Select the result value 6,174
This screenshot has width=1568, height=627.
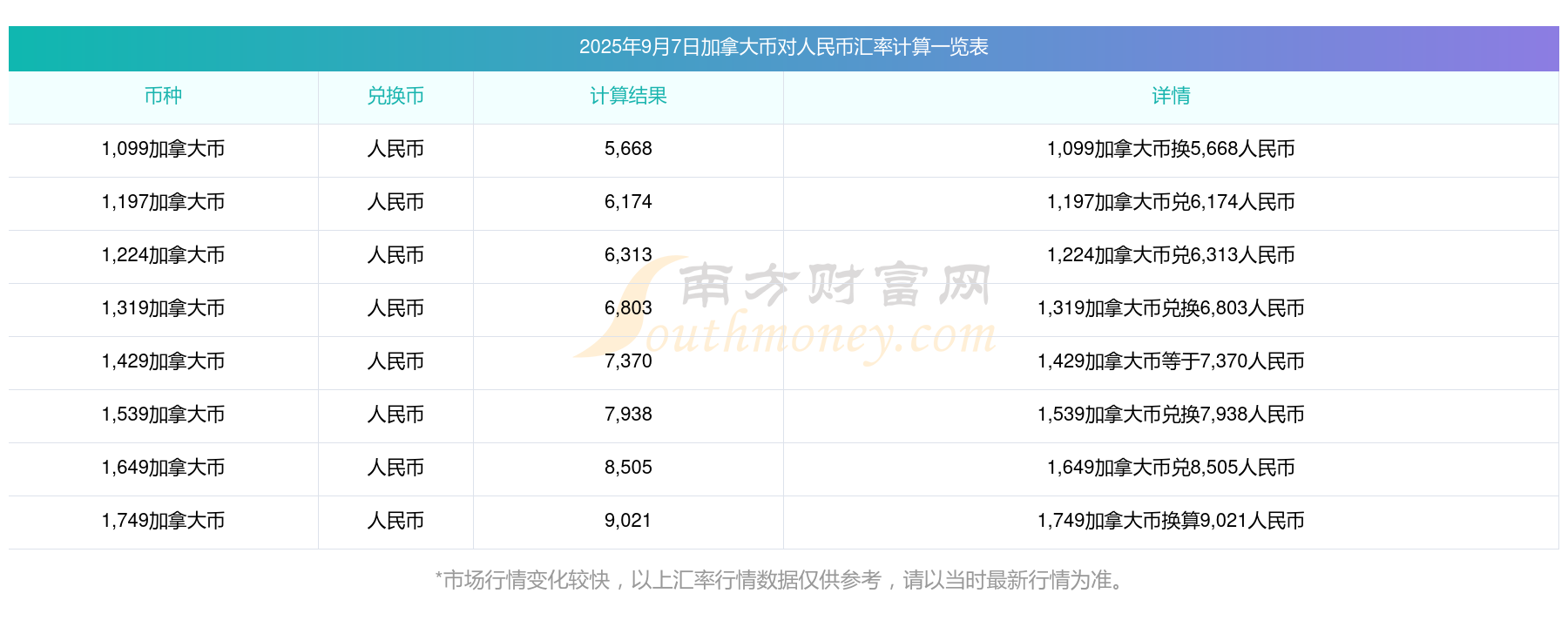coord(628,202)
